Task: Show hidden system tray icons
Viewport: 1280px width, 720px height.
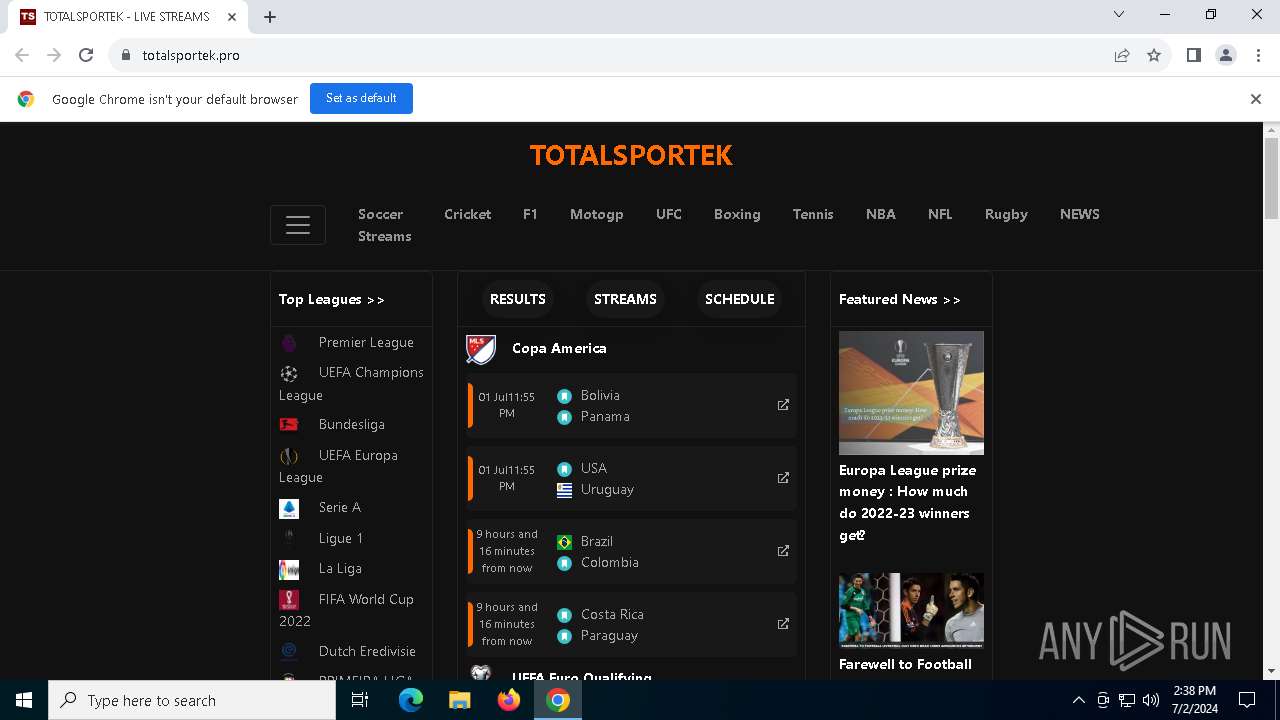Action: [1078, 700]
